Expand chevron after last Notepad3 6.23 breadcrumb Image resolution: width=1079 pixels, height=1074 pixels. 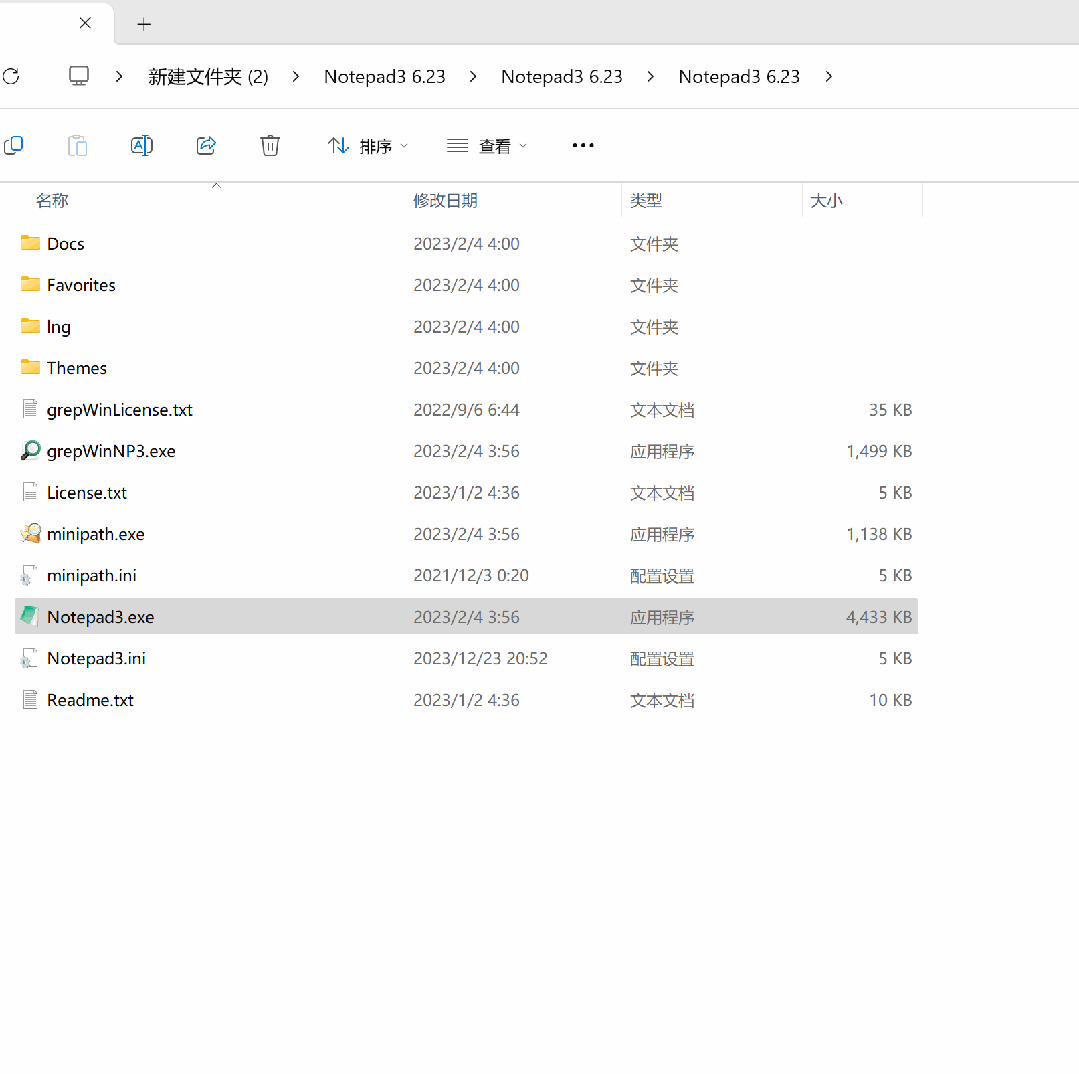pyautogui.click(x=828, y=77)
